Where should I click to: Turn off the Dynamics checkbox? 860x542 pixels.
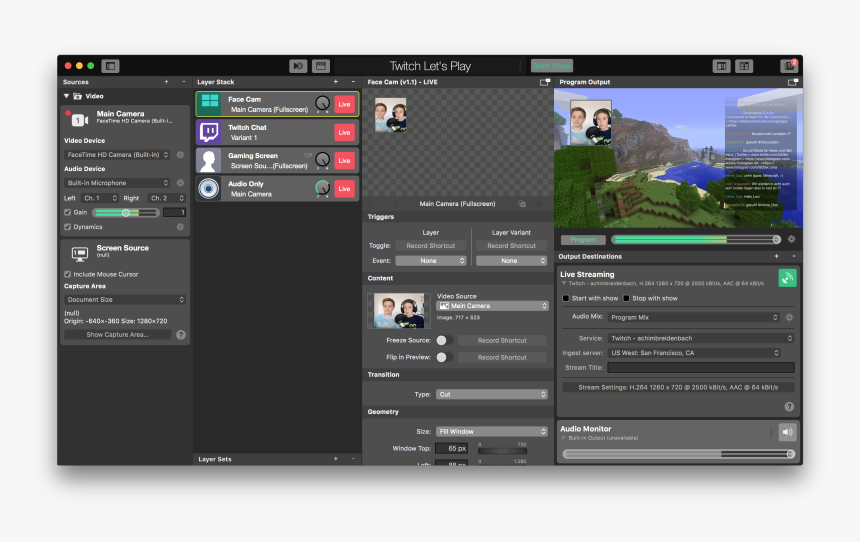pos(68,227)
